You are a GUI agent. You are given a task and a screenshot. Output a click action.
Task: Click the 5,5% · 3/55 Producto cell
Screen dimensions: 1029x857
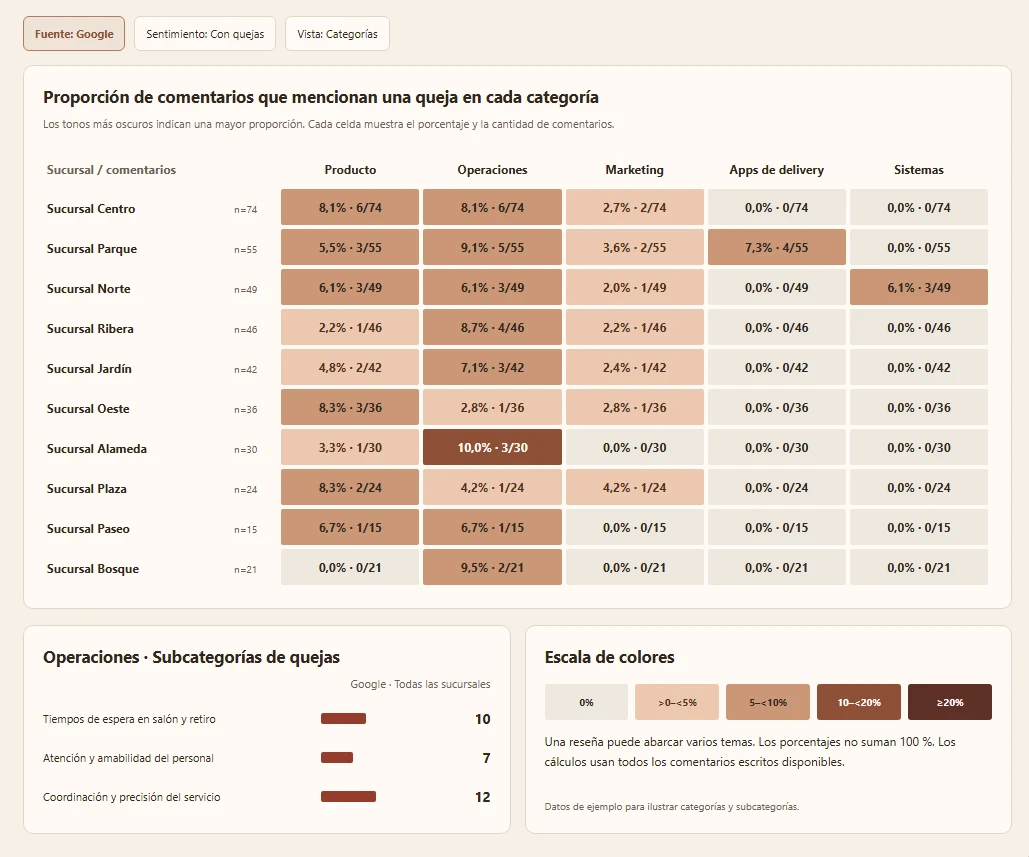click(350, 247)
